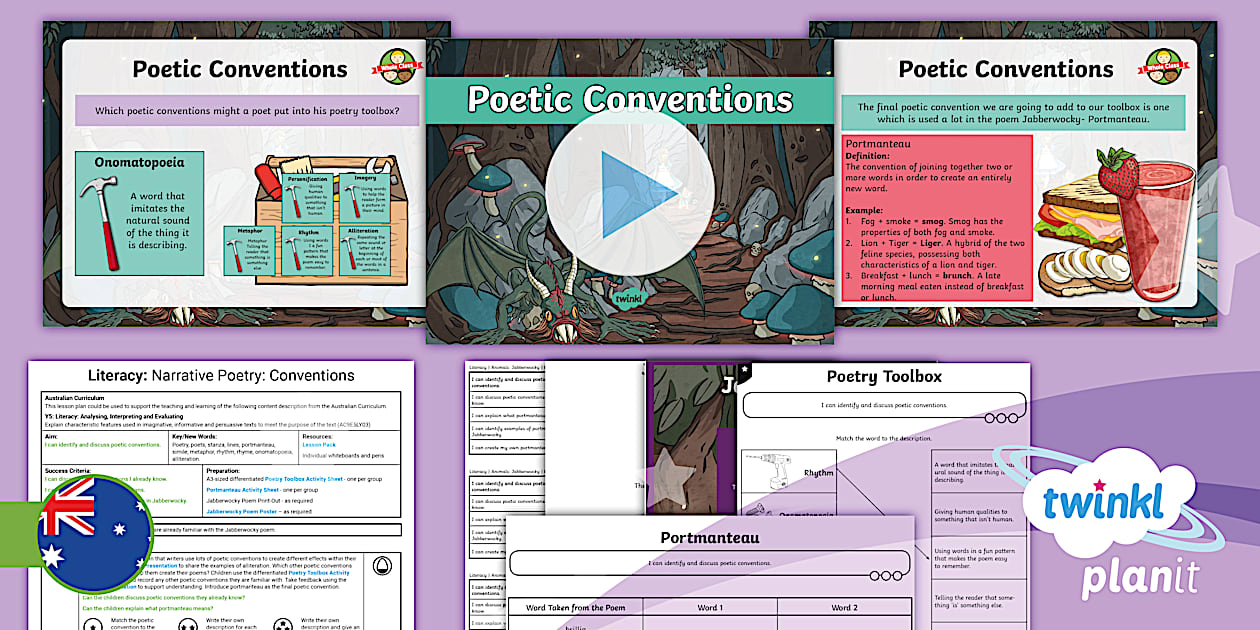1260x630 pixels.
Task: Click the egg timer icon in lesson plan
Action: point(382,566)
